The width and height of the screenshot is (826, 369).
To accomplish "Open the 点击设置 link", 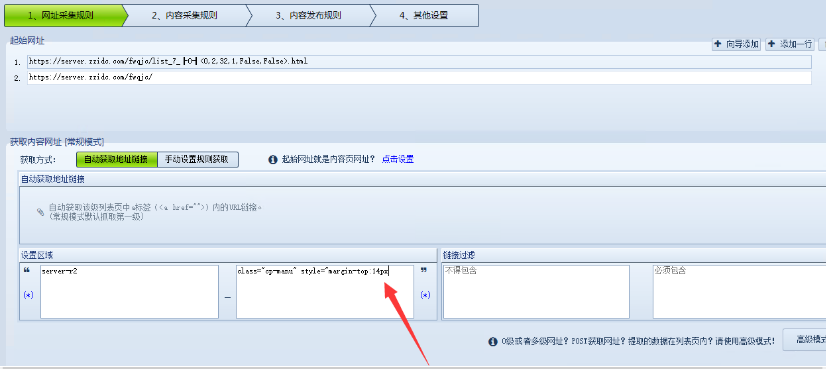I will pyautogui.click(x=398, y=159).
